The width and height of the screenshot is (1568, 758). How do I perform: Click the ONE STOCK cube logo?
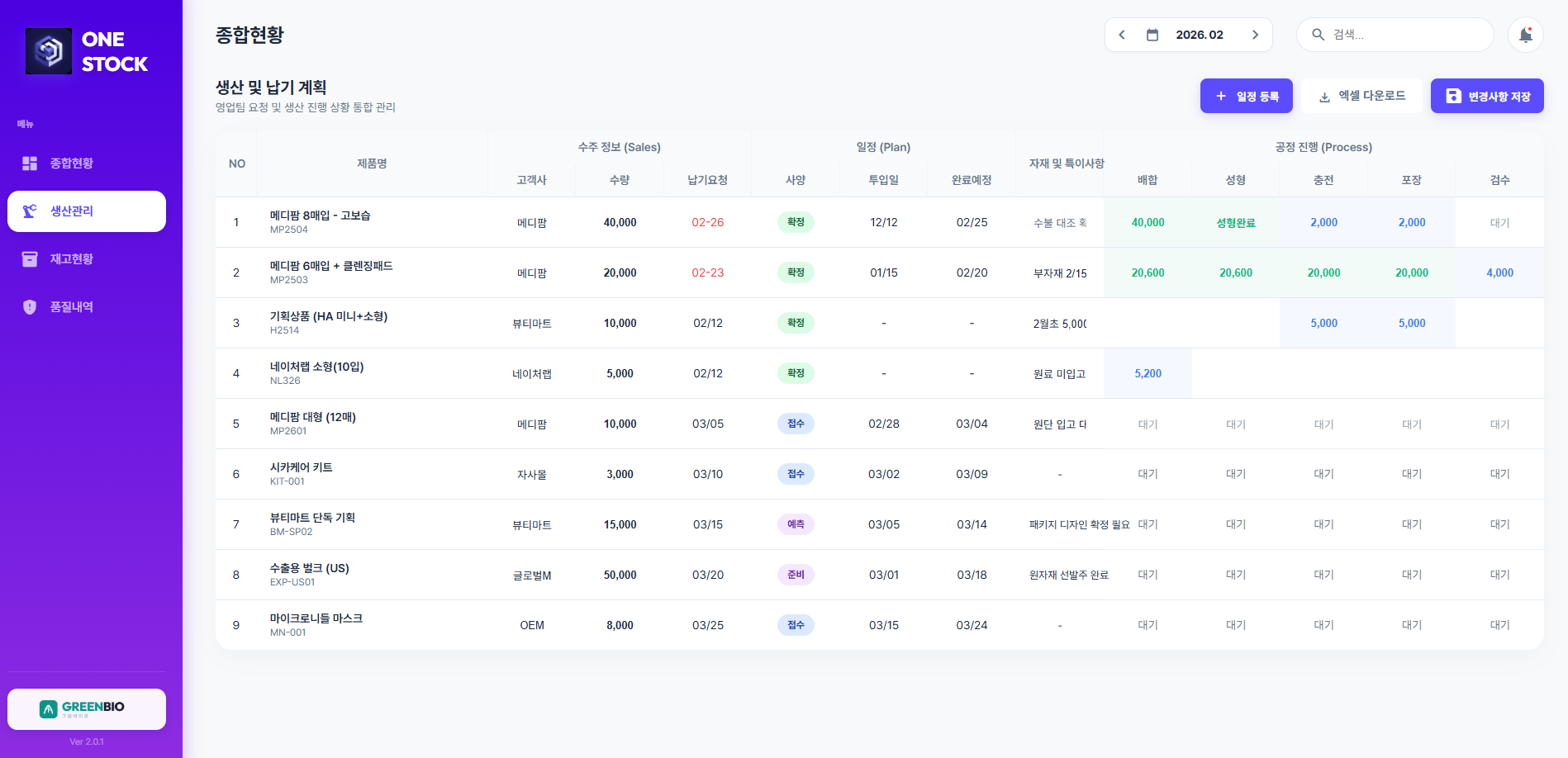point(49,51)
